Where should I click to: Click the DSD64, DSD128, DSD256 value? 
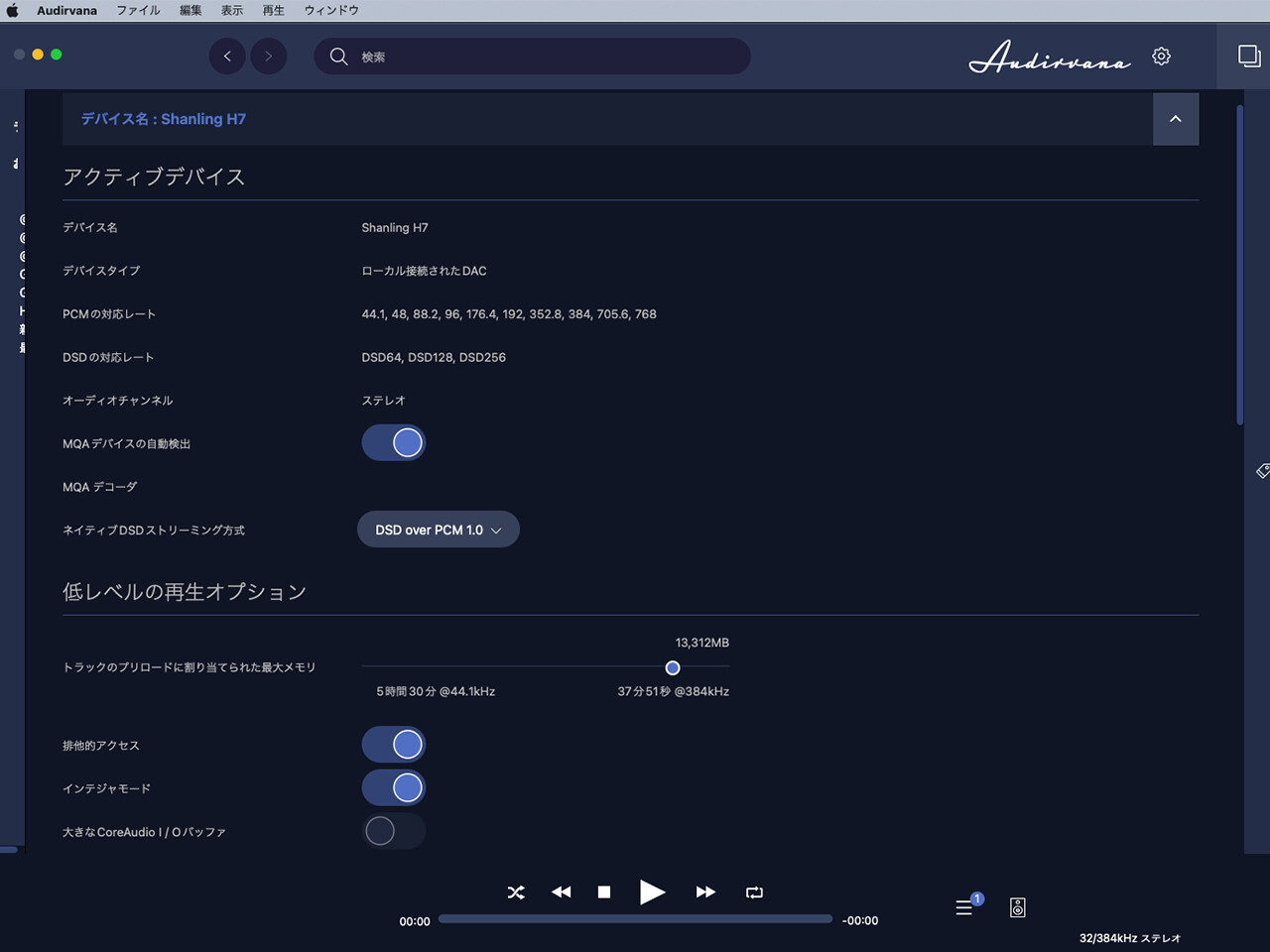434,357
